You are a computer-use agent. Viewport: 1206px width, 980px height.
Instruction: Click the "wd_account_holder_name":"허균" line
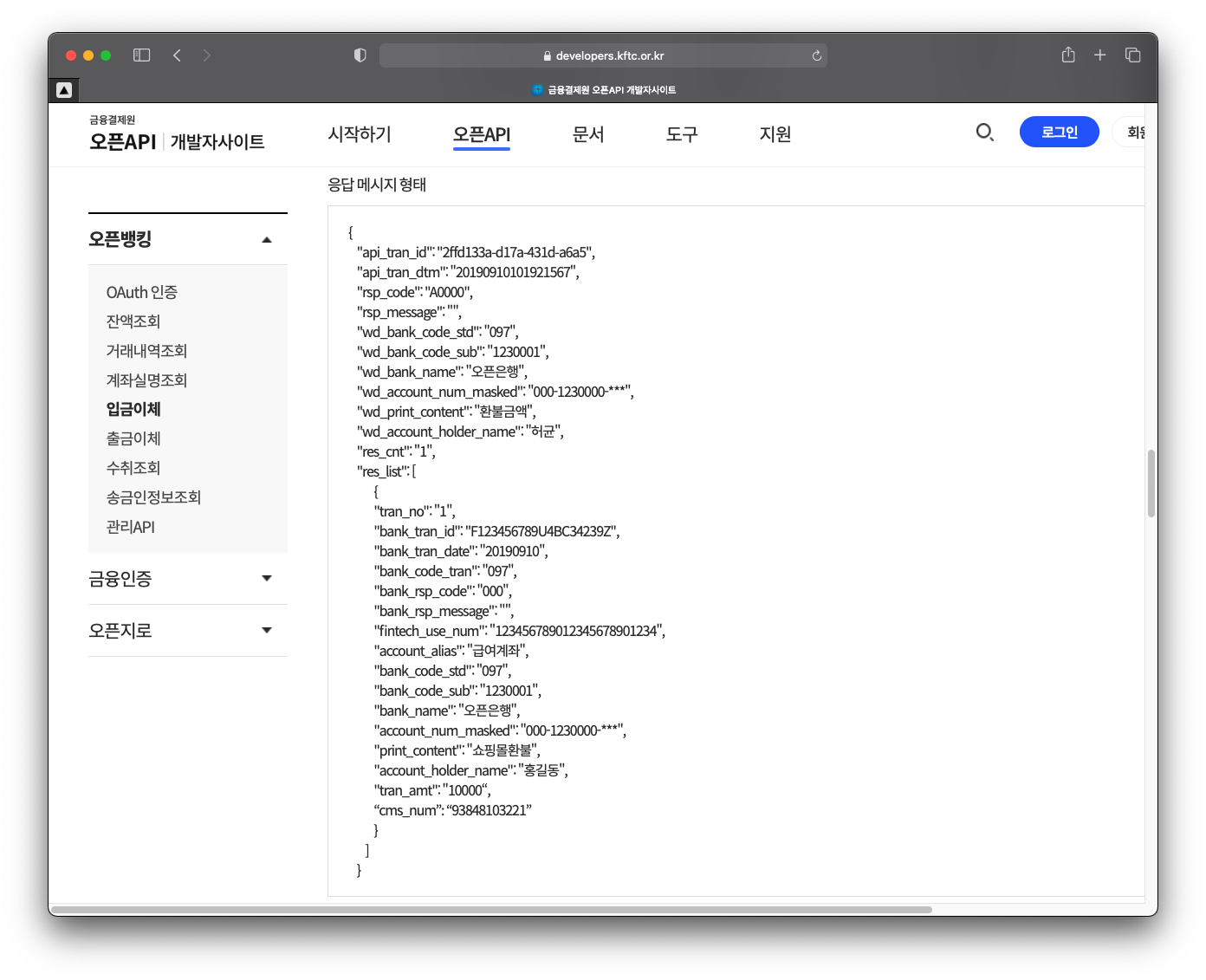pyautogui.click(x=460, y=432)
